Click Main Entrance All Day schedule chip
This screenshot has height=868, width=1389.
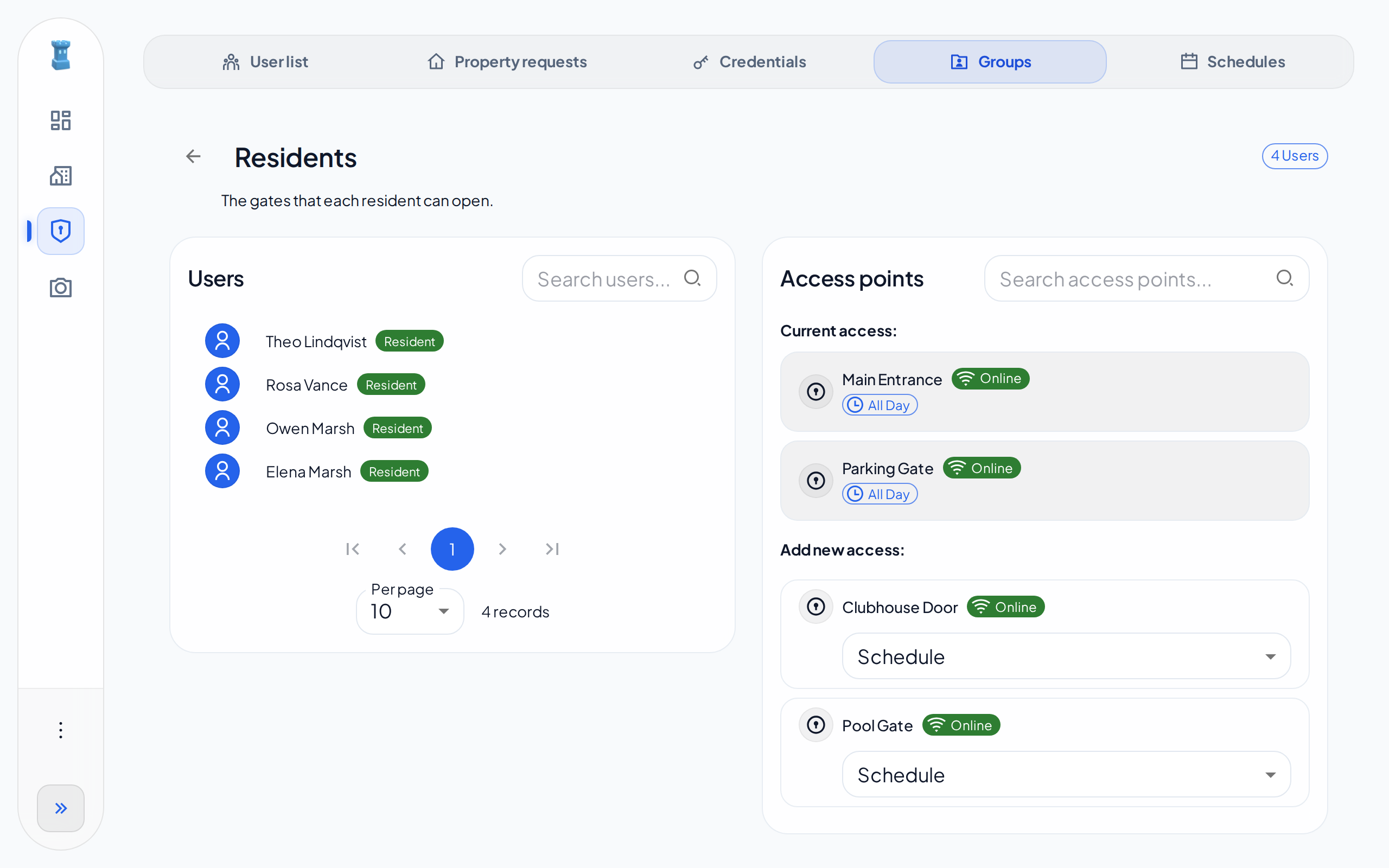click(880, 405)
